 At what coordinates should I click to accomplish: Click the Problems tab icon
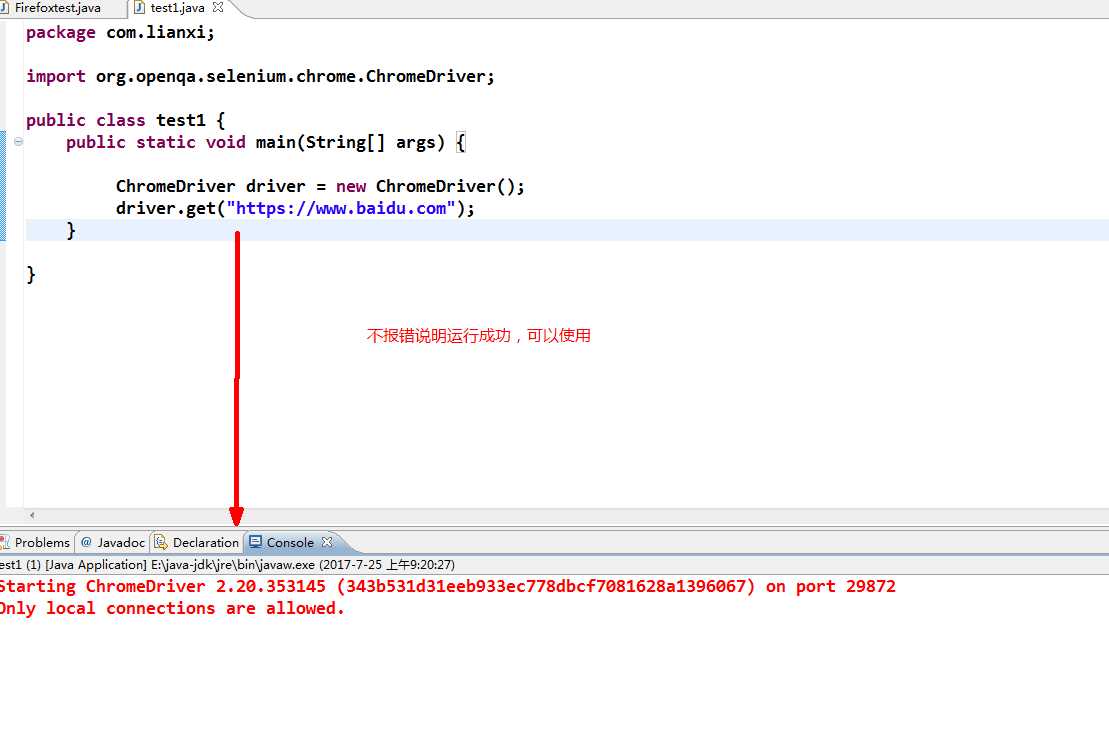click(5, 543)
